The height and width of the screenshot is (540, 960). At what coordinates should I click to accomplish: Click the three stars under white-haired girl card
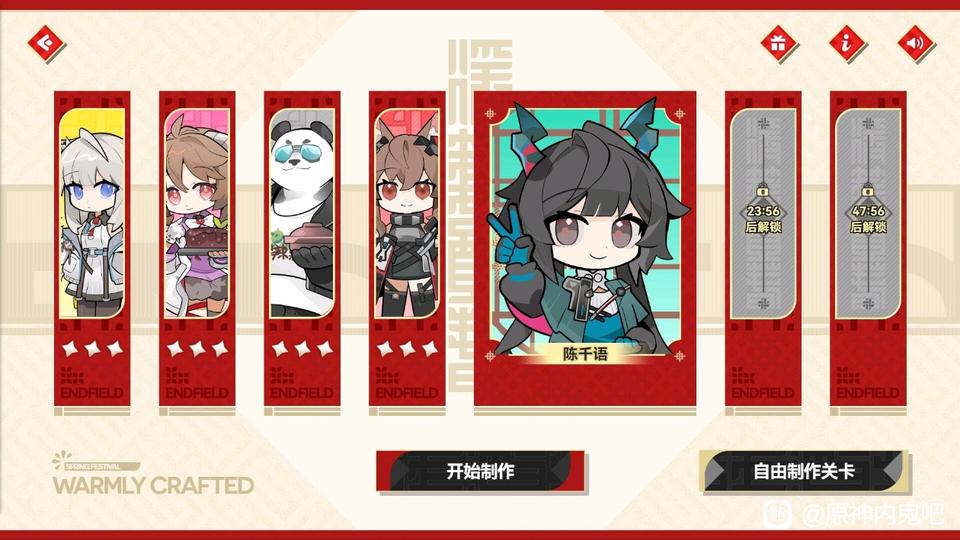[x=92, y=349]
